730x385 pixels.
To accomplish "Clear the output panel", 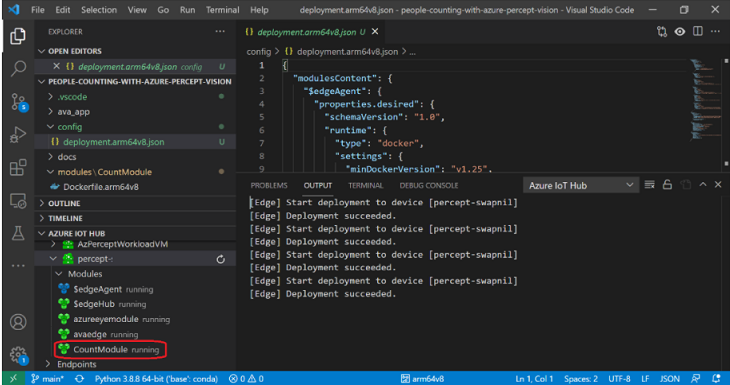I will [x=649, y=185].
